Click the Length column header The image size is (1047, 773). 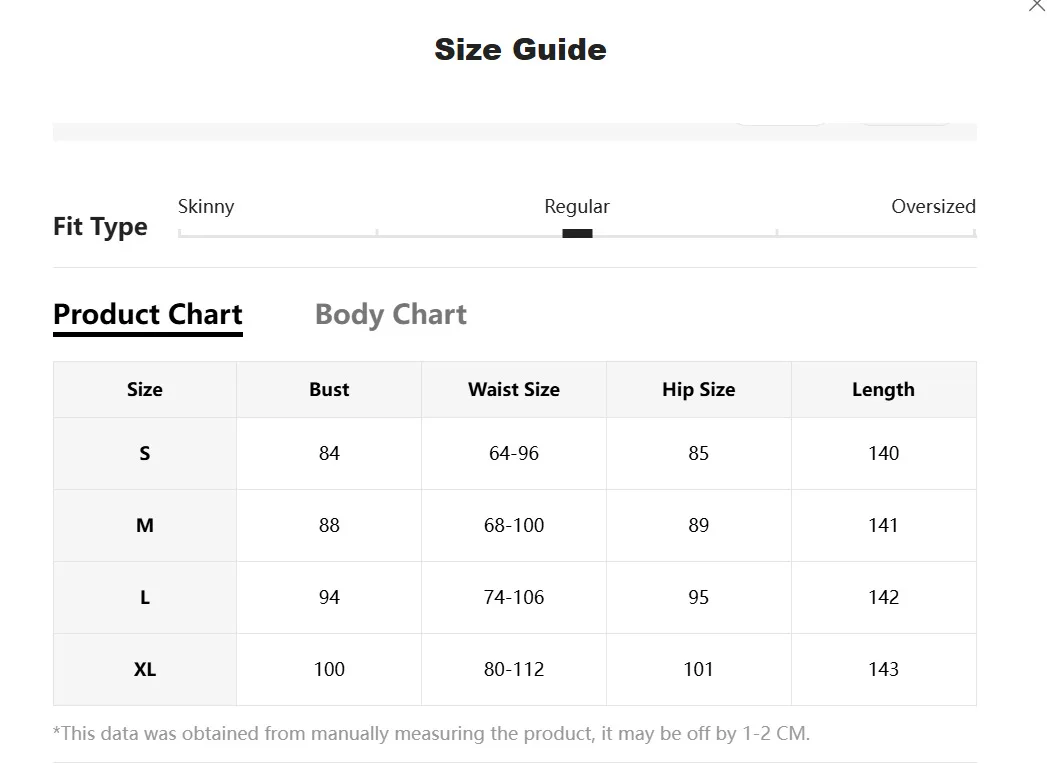point(883,390)
